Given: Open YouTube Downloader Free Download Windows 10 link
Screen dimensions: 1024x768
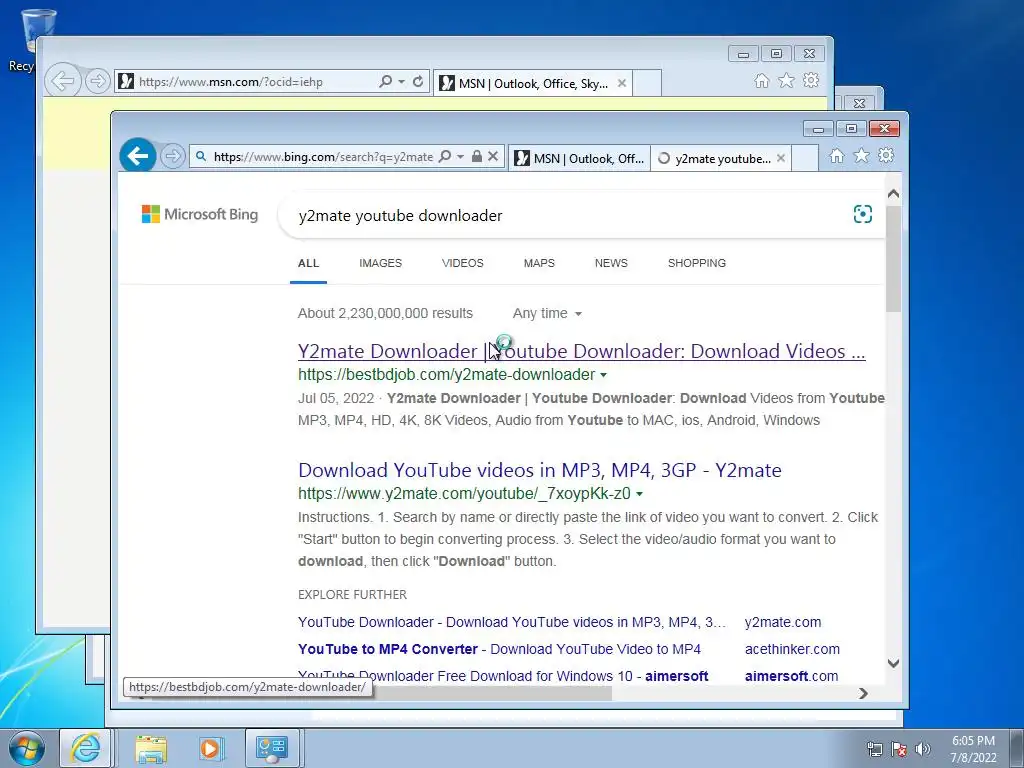Looking at the screenshot, I should pos(503,676).
